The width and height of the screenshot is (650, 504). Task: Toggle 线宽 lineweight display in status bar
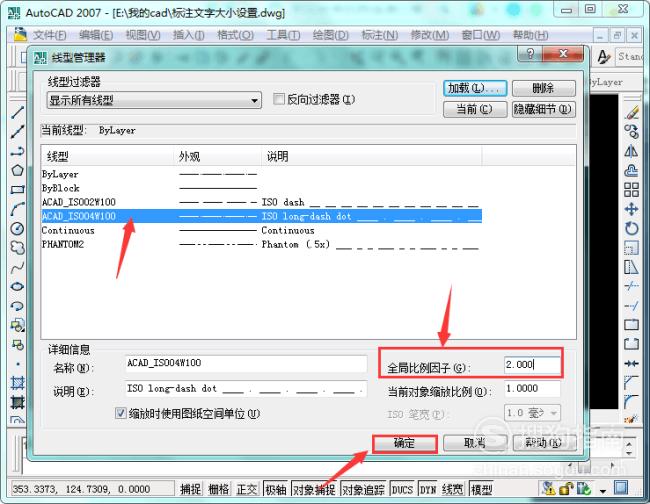pyautogui.click(x=452, y=489)
